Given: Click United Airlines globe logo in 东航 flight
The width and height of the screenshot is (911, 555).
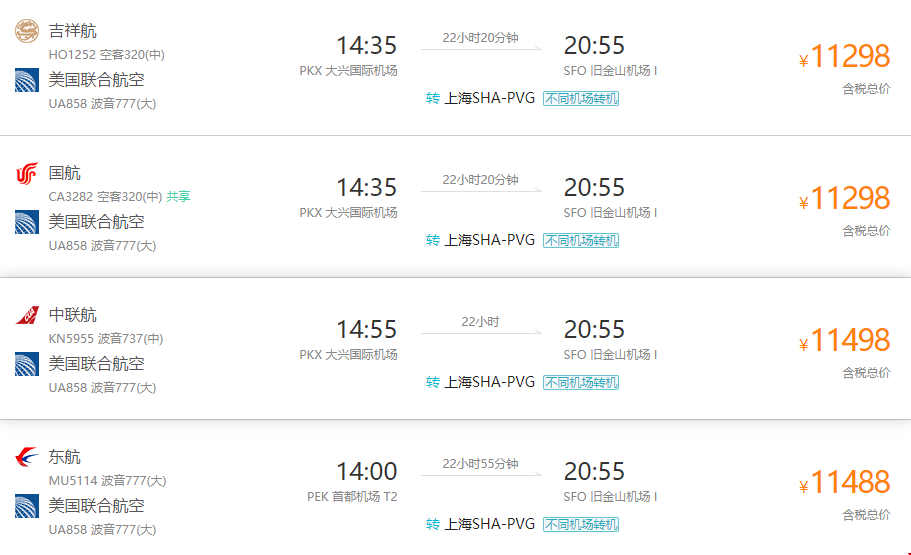Looking at the screenshot, I should [27, 506].
